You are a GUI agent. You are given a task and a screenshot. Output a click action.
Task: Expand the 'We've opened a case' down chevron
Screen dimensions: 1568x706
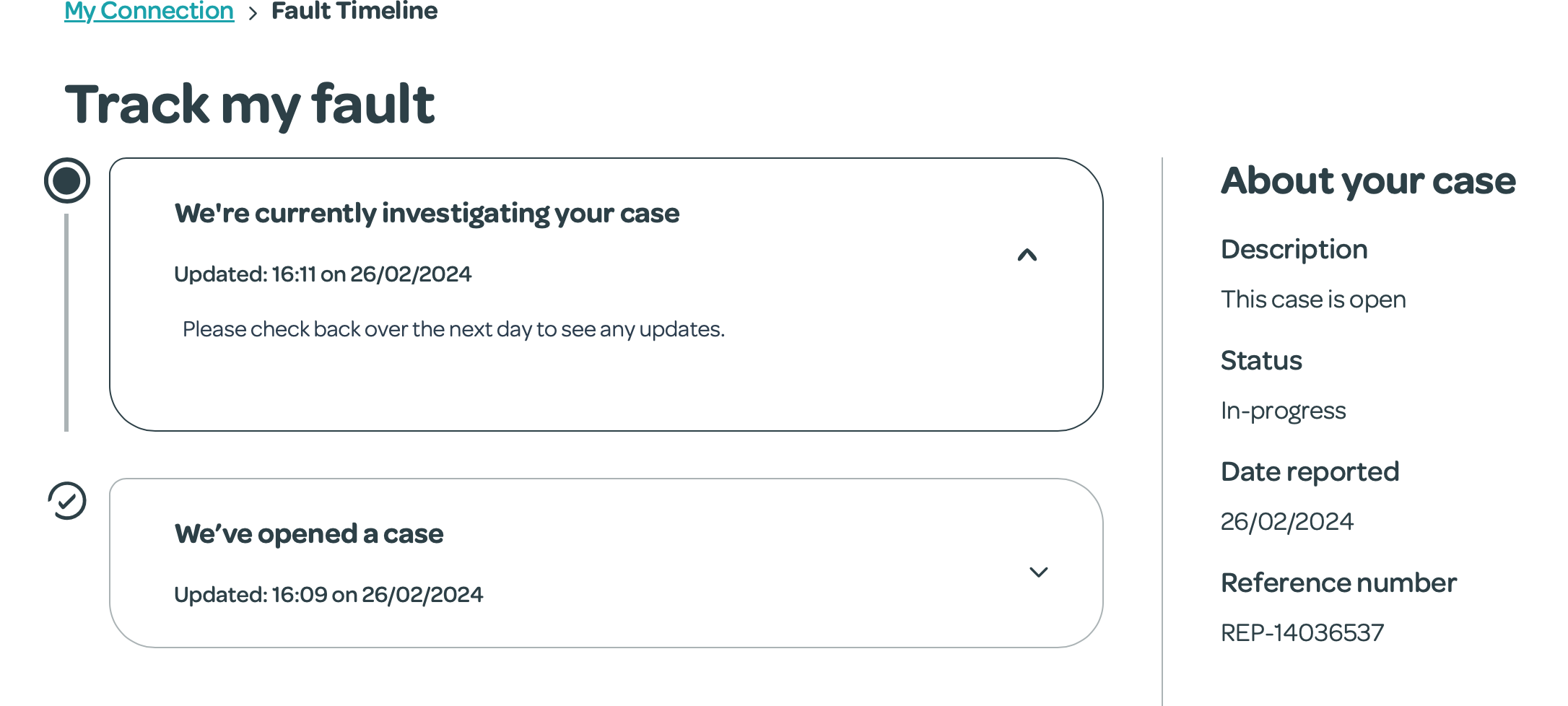click(1038, 572)
